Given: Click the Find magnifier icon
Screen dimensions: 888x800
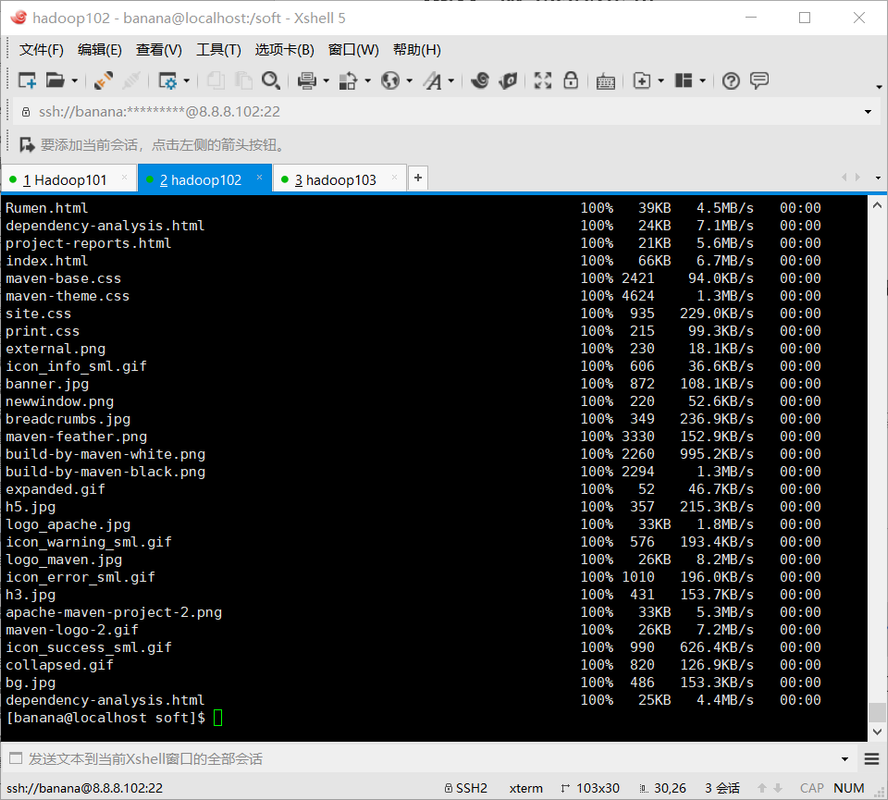Looking at the screenshot, I should [271, 81].
